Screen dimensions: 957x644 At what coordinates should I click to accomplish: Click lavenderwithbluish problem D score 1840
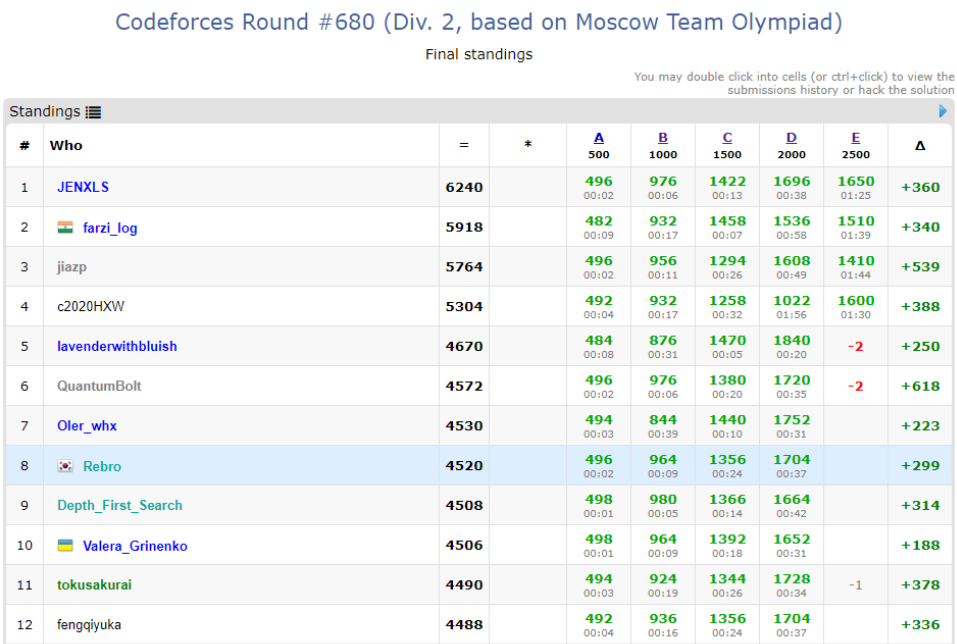click(792, 340)
